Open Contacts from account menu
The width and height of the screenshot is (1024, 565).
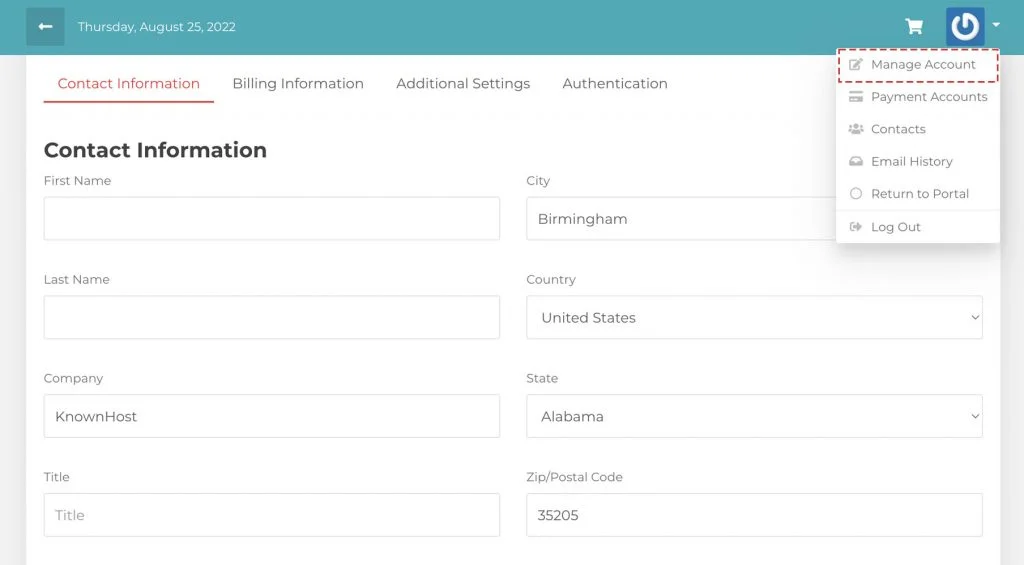click(918, 129)
